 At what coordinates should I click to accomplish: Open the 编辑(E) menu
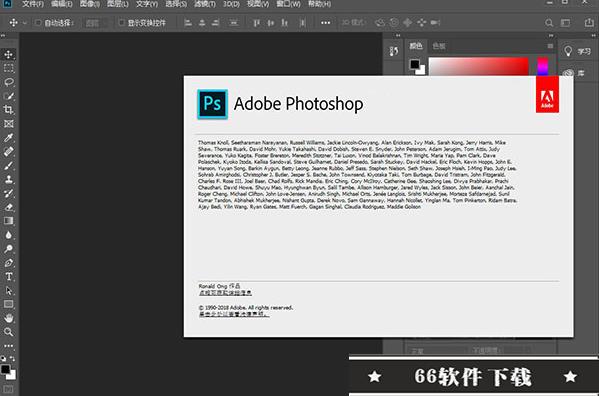click(x=62, y=4)
